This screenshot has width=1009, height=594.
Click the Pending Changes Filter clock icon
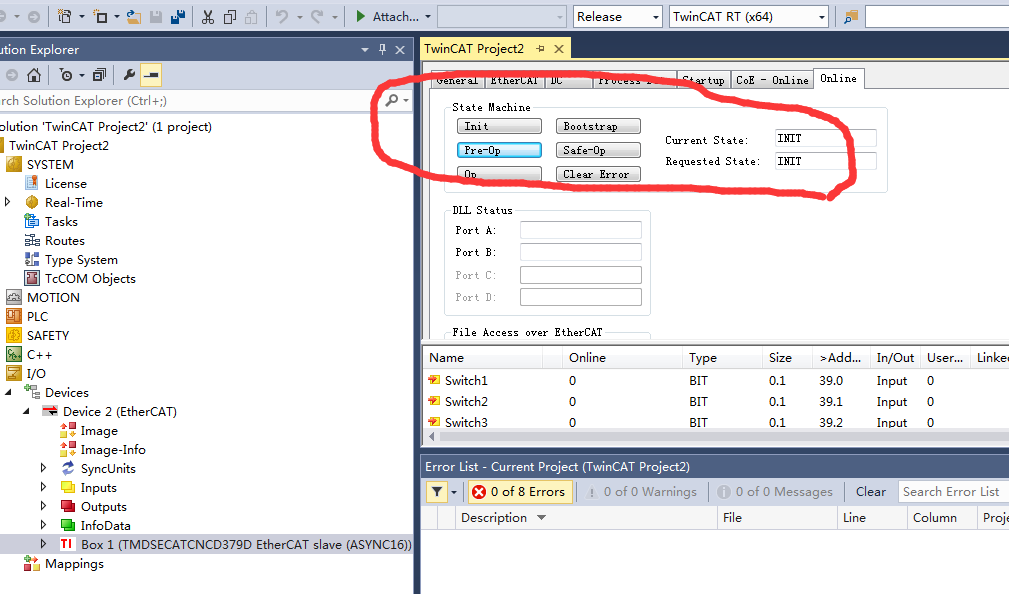(x=66, y=75)
